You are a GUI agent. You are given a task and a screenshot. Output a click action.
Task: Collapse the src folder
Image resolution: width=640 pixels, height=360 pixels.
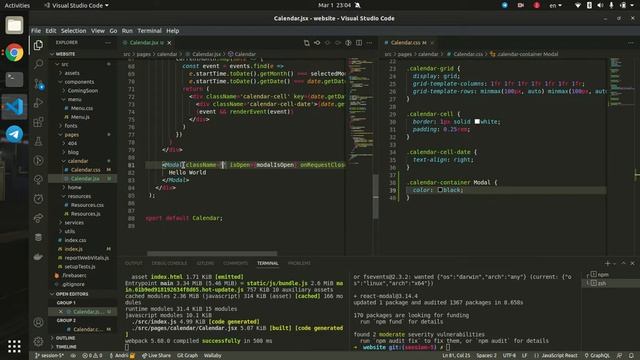(x=83, y=64)
